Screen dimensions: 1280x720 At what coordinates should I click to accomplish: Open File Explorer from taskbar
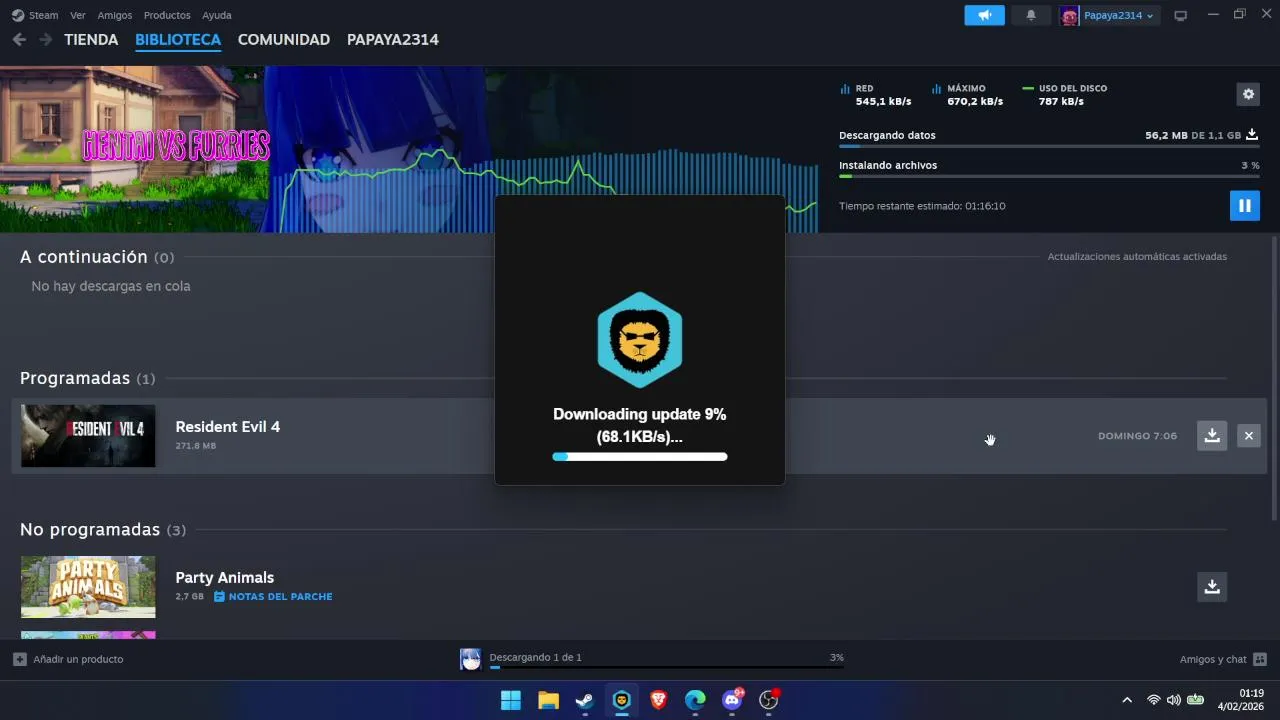click(x=548, y=700)
